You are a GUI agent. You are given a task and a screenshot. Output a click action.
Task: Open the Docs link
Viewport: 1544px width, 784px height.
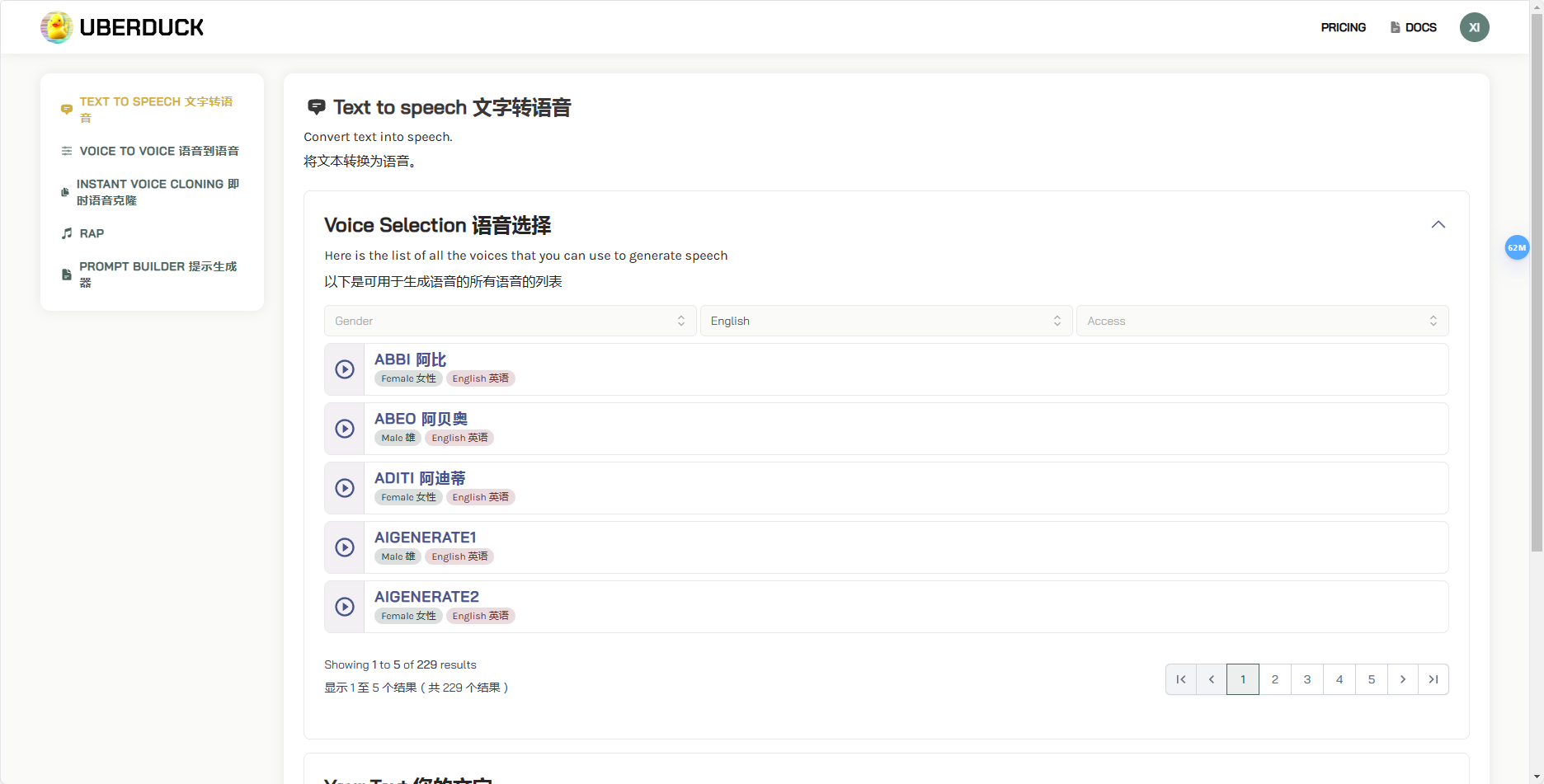click(1414, 27)
